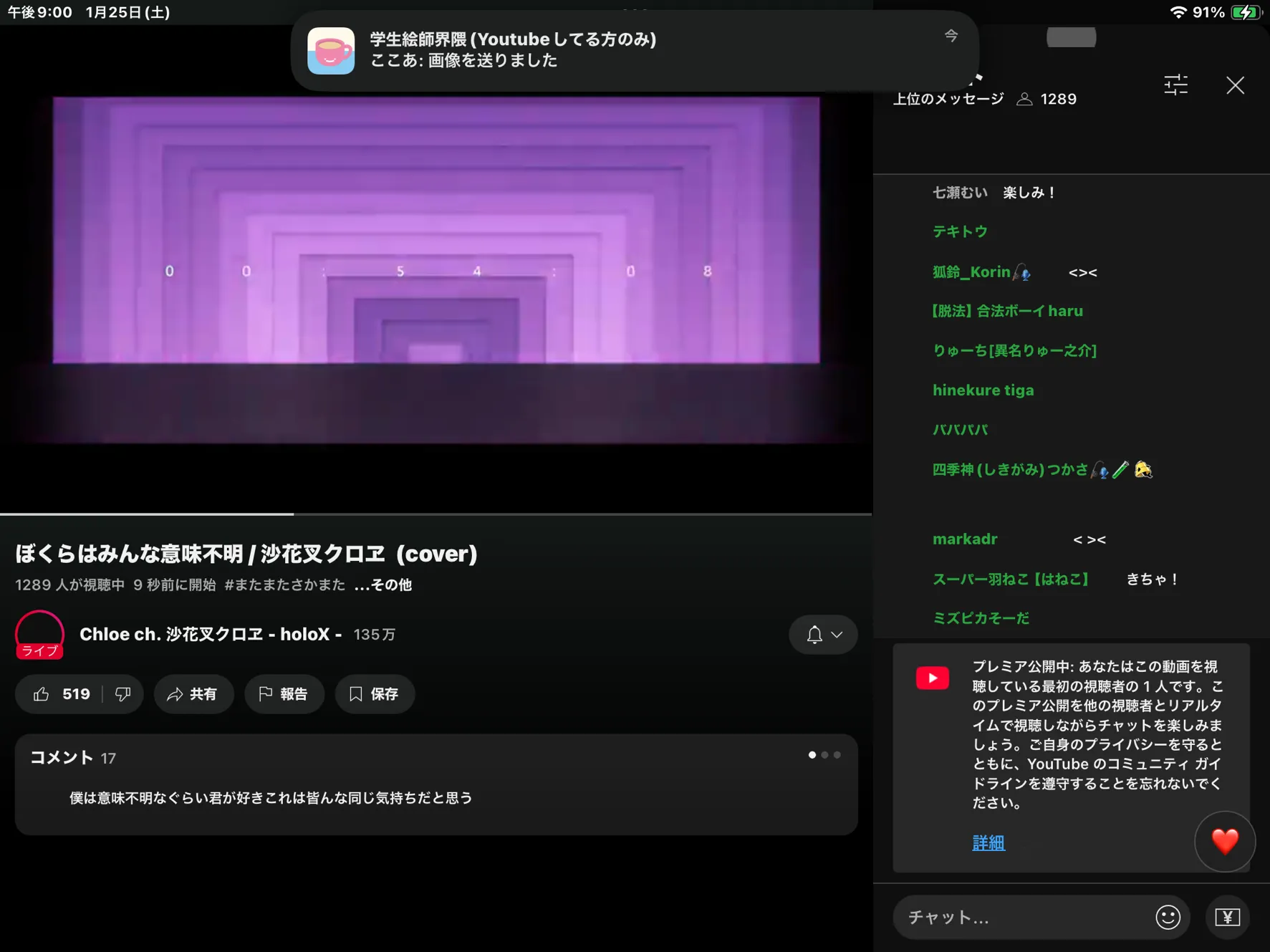Seek using the video progress bar
The width and height of the screenshot is (1270, 952).
pyautogui.click(x=436, y=514)
